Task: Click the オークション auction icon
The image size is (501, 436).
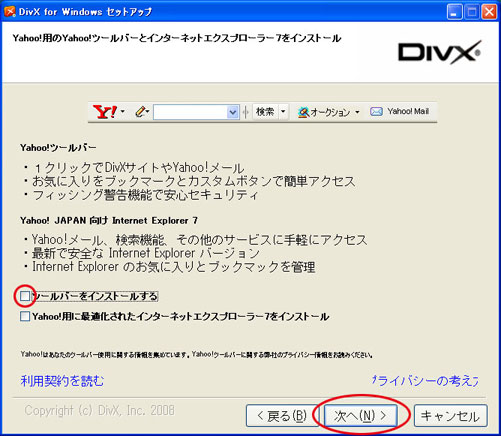Action: (x=303, y=112)
